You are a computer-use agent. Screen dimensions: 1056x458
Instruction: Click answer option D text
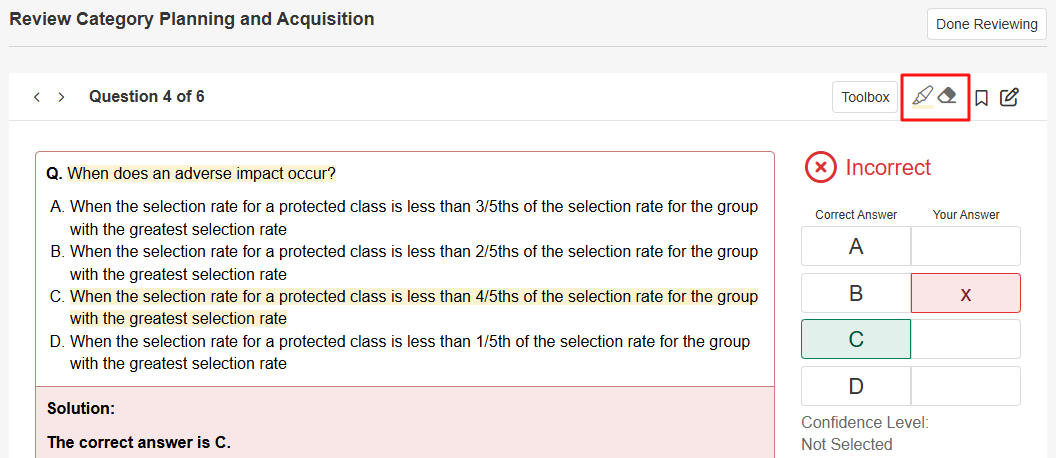(x=409, y=342)
